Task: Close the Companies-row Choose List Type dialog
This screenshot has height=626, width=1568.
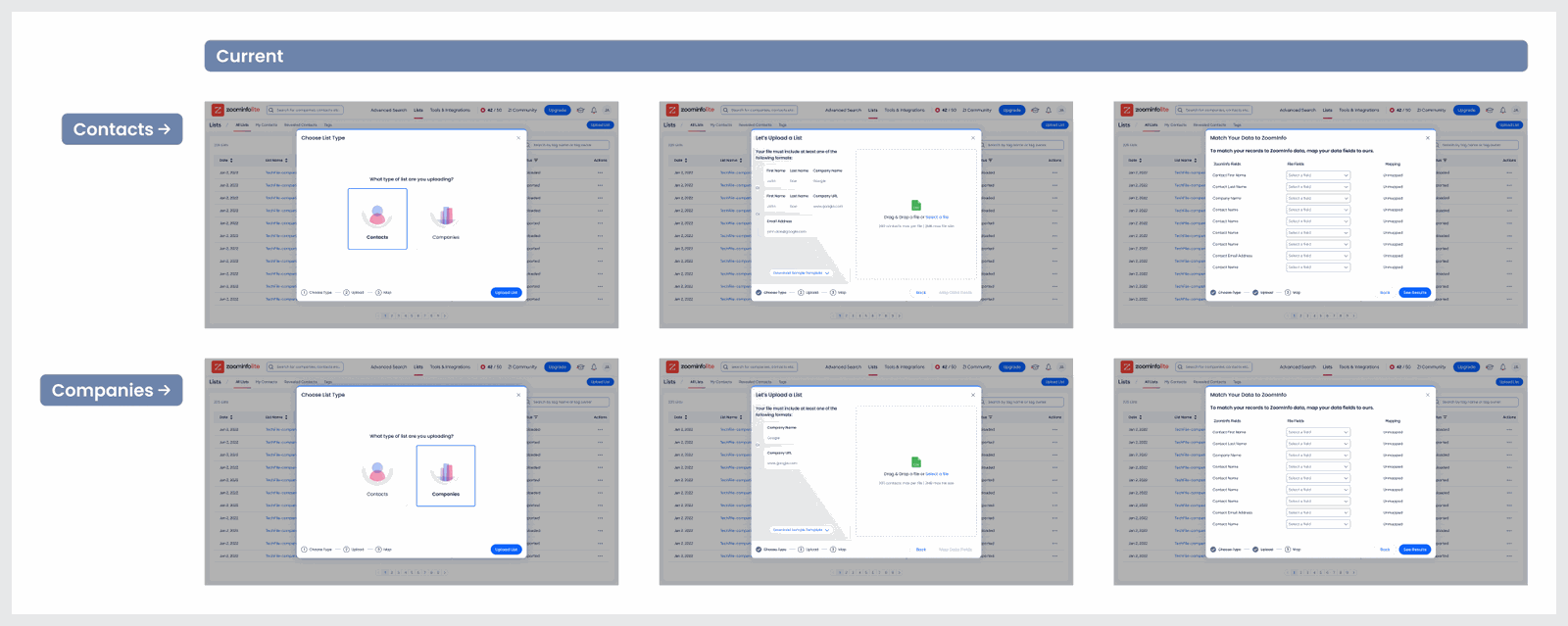Action: coord(518,395)
